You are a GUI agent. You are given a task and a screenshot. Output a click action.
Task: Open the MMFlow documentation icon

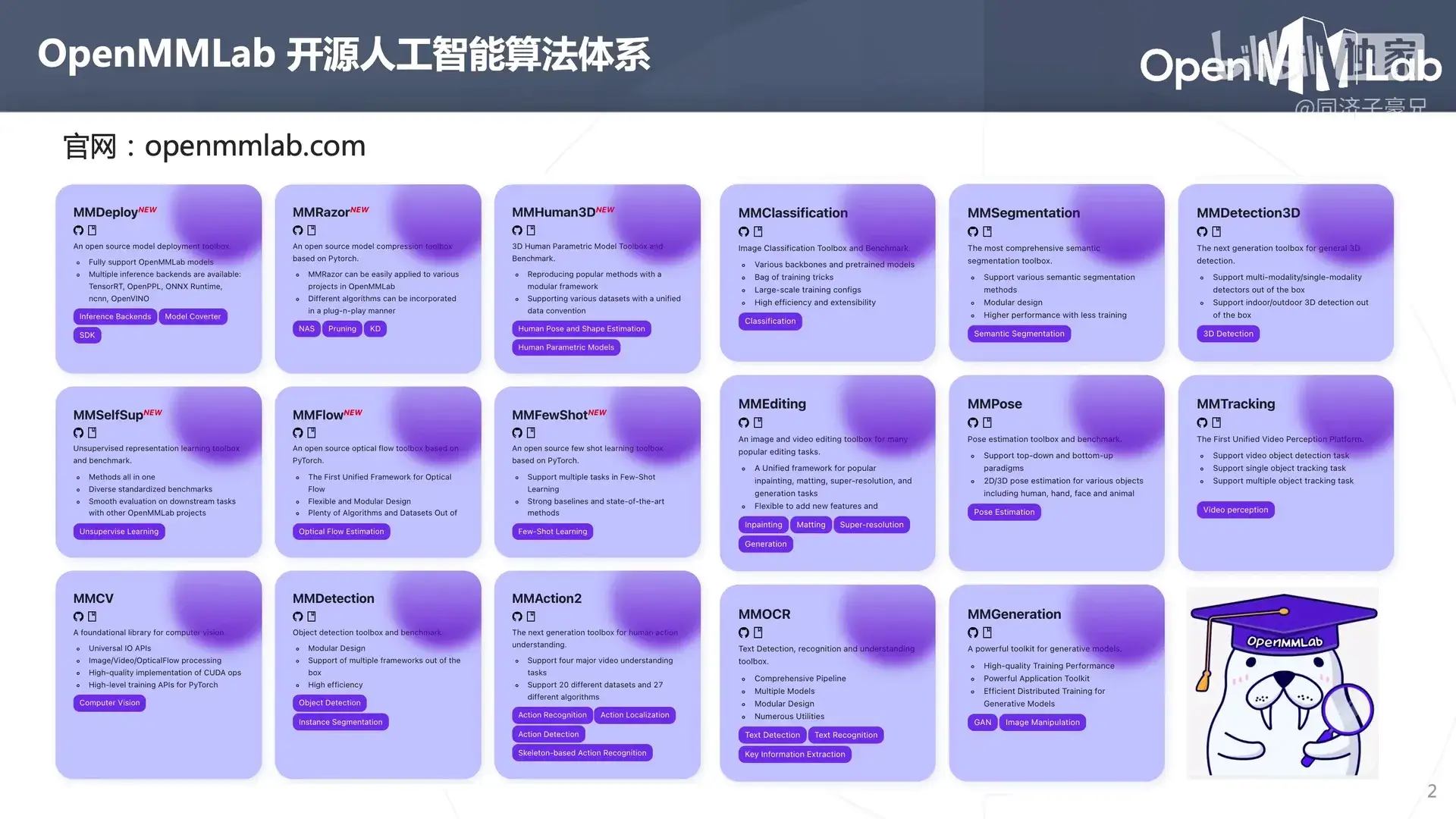(312, 433)
